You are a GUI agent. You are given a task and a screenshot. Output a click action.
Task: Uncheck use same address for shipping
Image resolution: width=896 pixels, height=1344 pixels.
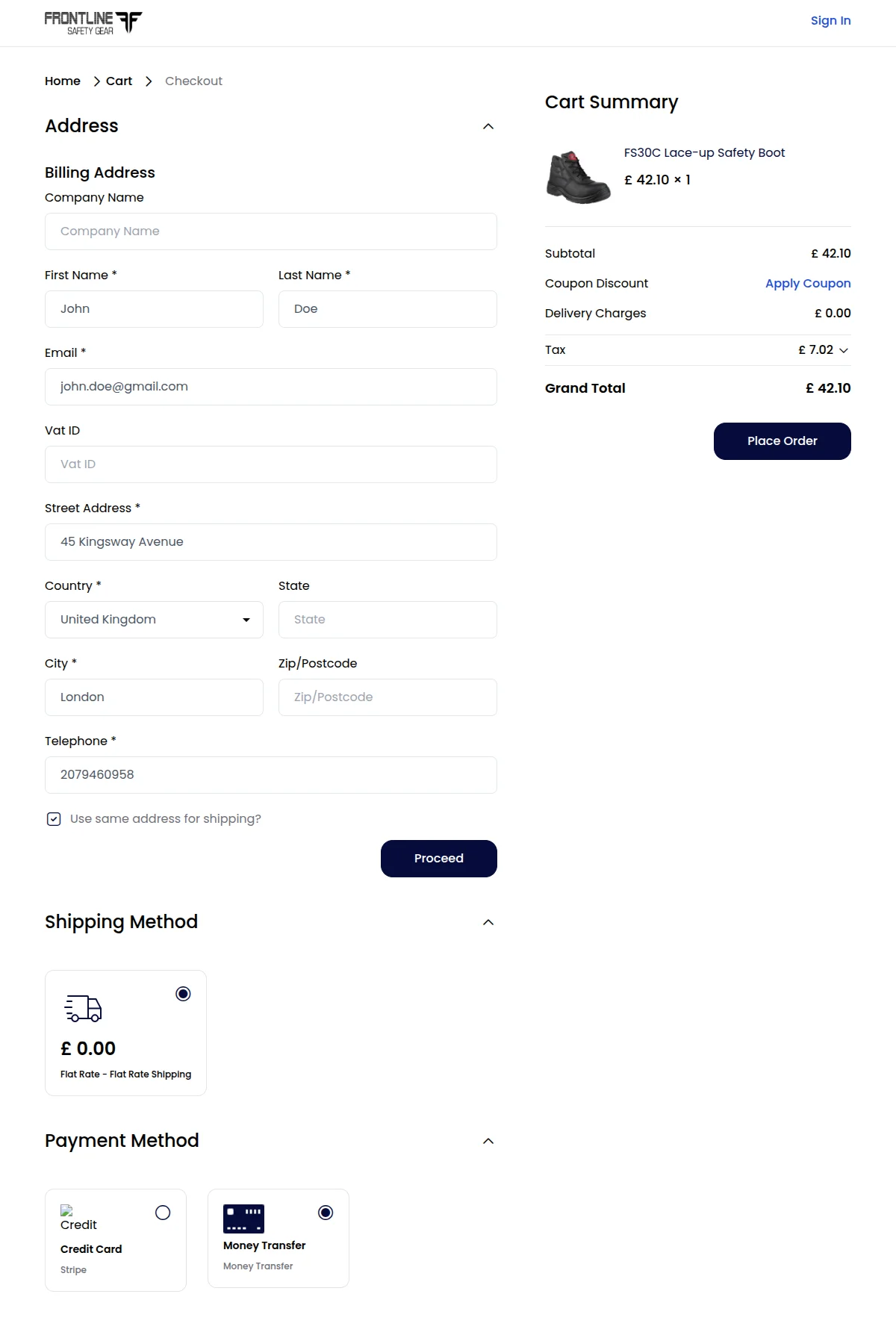[x=53, y=818]
